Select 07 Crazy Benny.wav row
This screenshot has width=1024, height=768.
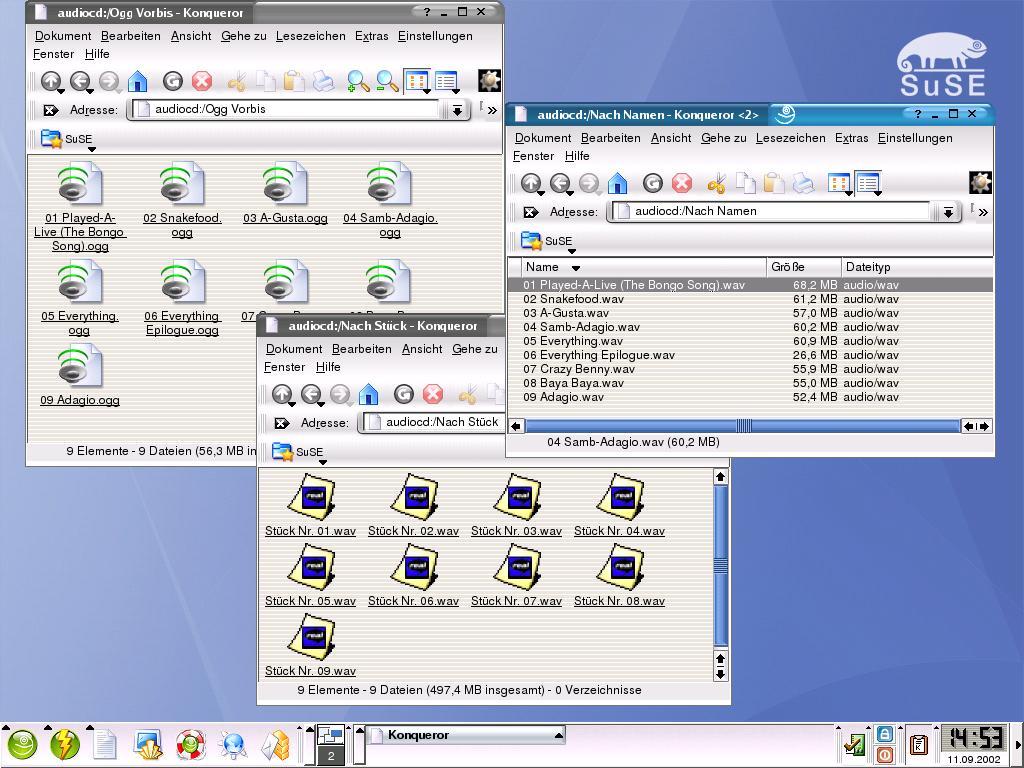pos(751,369)
